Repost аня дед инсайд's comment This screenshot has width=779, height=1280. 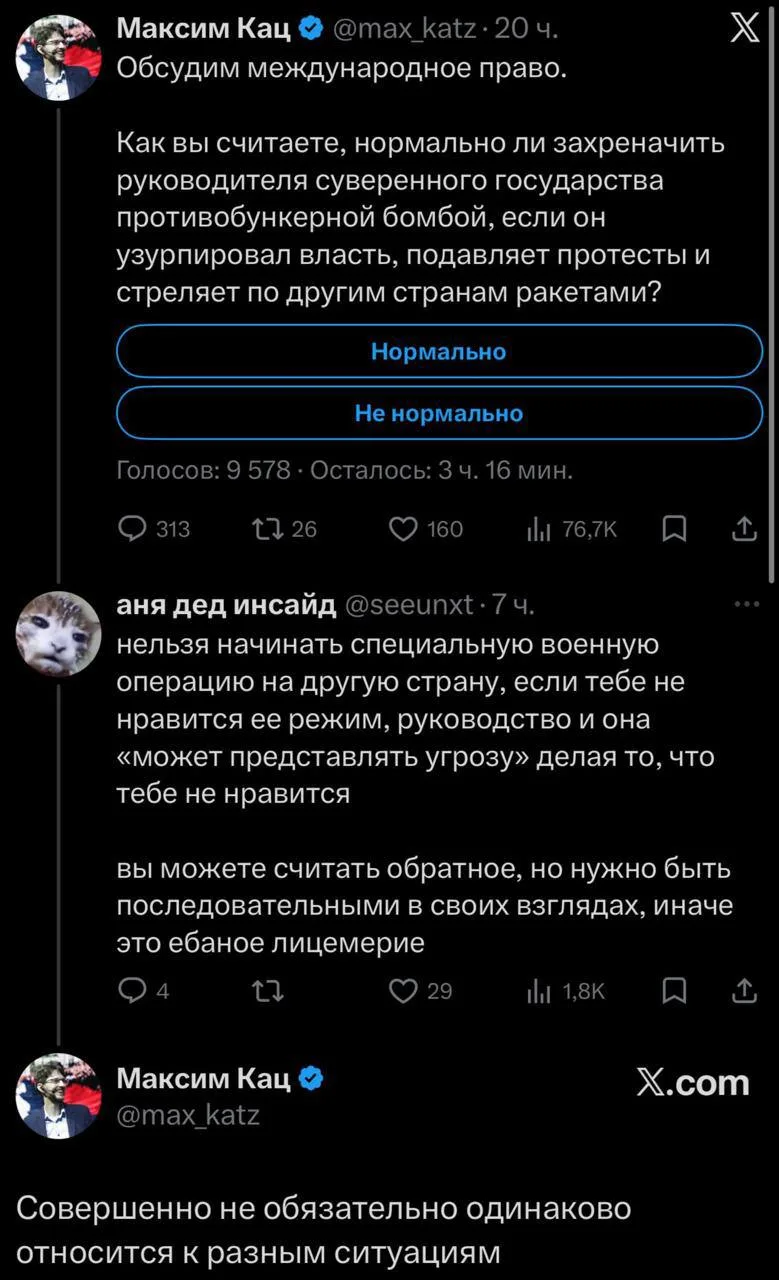click(x=270, y=991)
